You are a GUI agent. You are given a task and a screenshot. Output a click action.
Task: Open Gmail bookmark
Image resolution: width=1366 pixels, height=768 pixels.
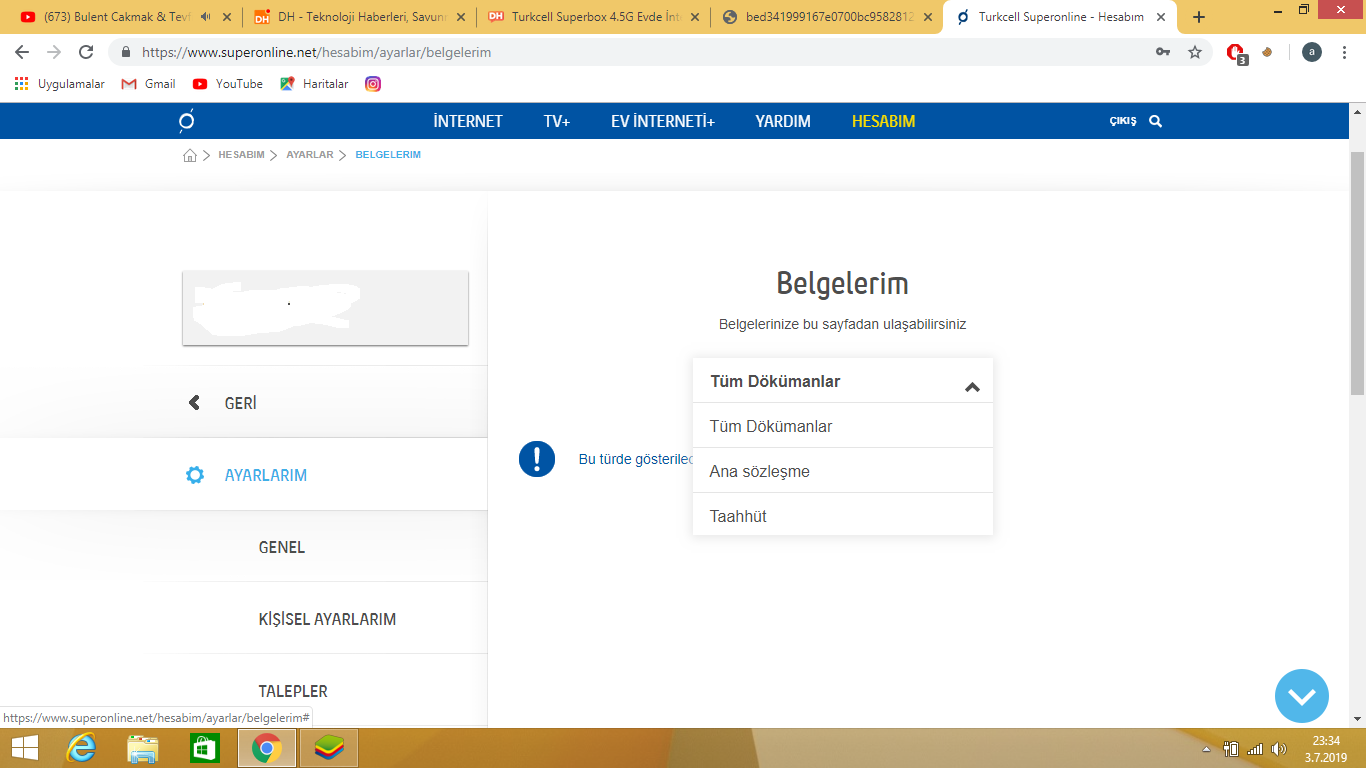point(148,84)
